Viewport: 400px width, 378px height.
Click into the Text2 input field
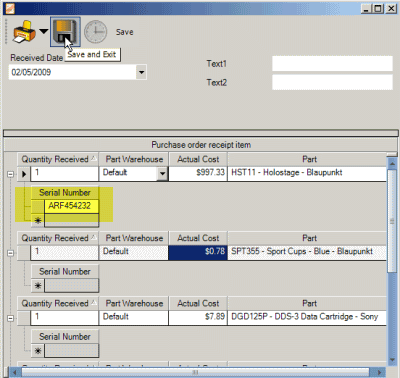pyautogui.click(x=332, y=82)
